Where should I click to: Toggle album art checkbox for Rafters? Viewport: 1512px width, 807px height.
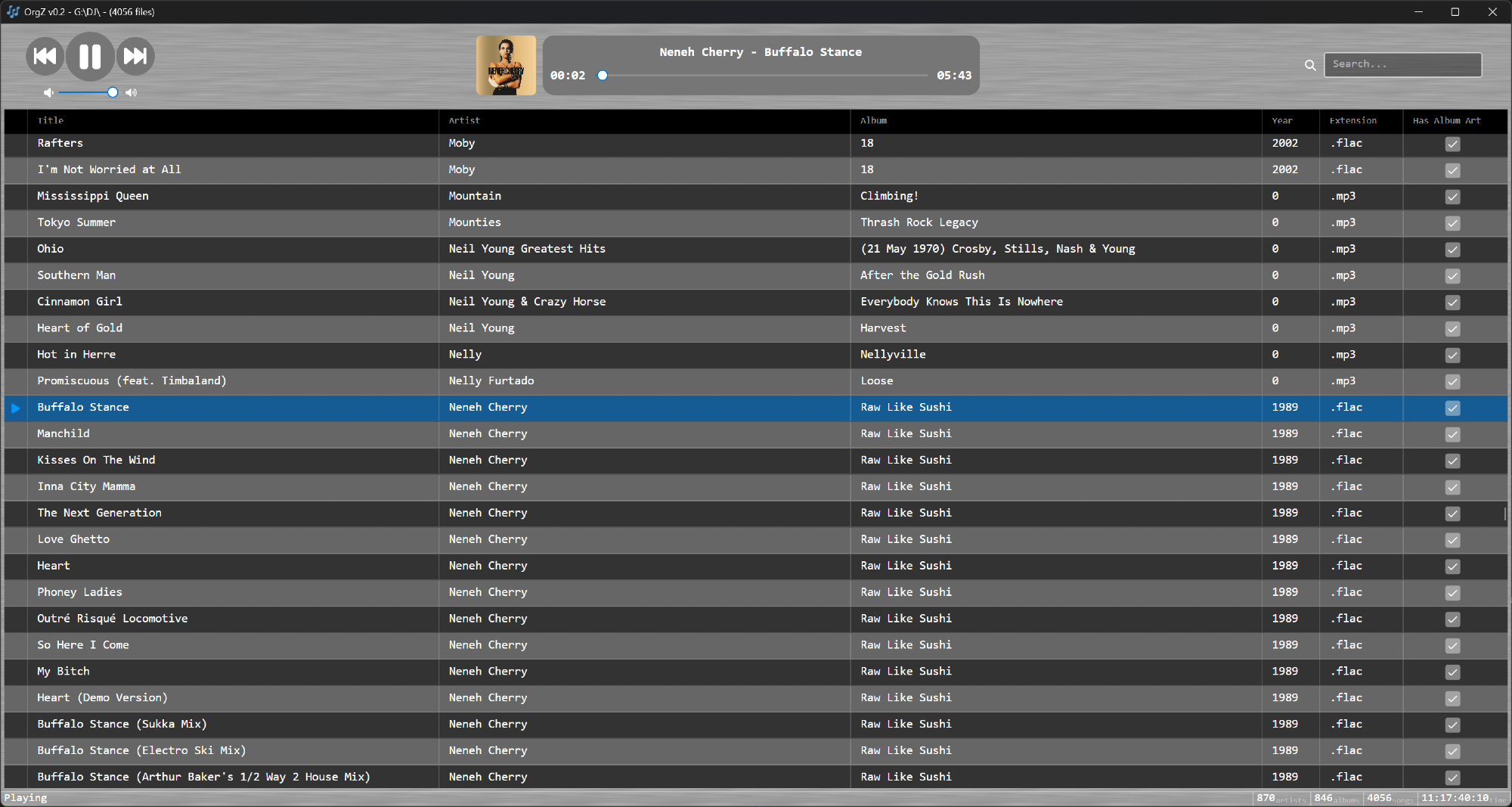pos(1452,144)
